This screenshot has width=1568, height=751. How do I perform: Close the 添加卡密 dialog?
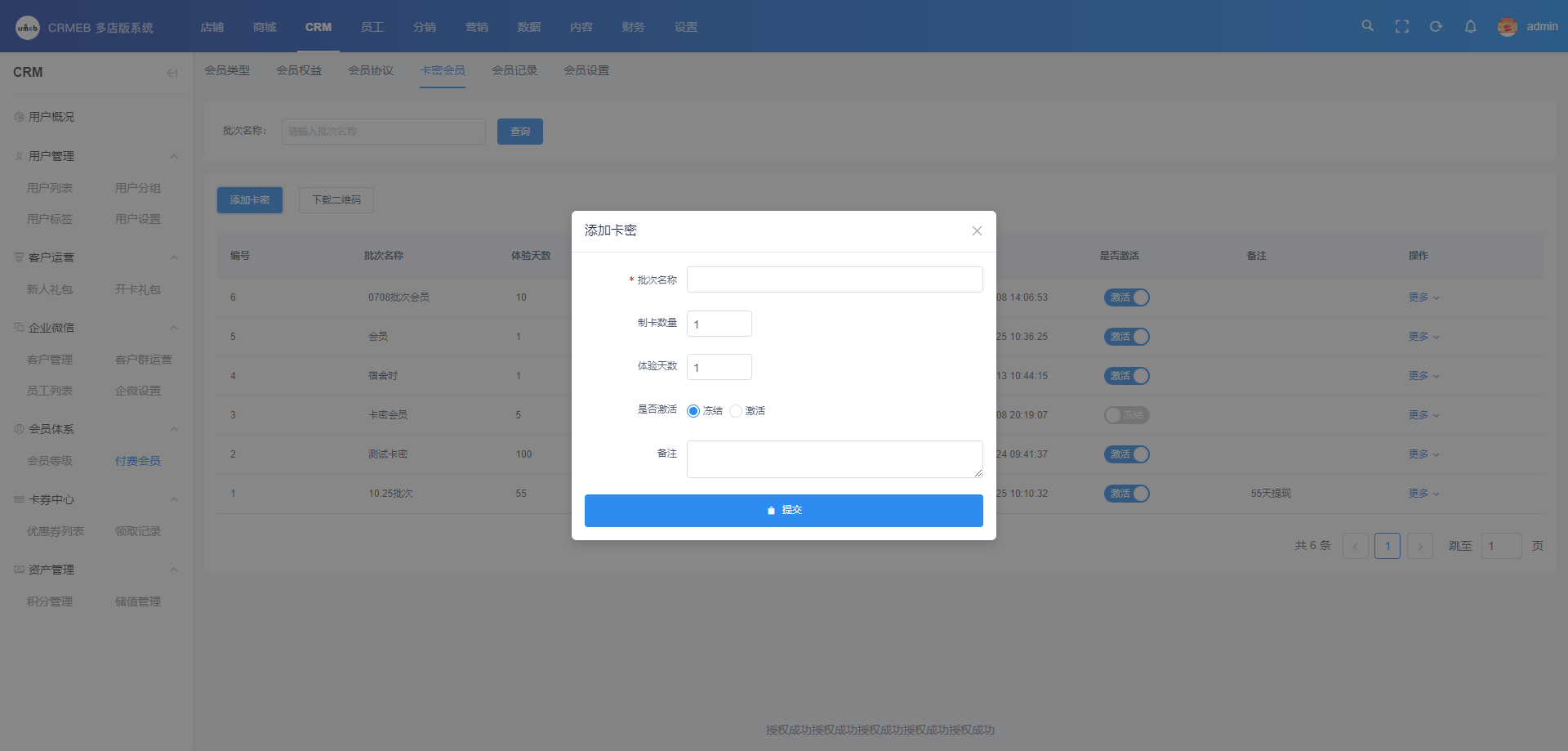point(977,231)
